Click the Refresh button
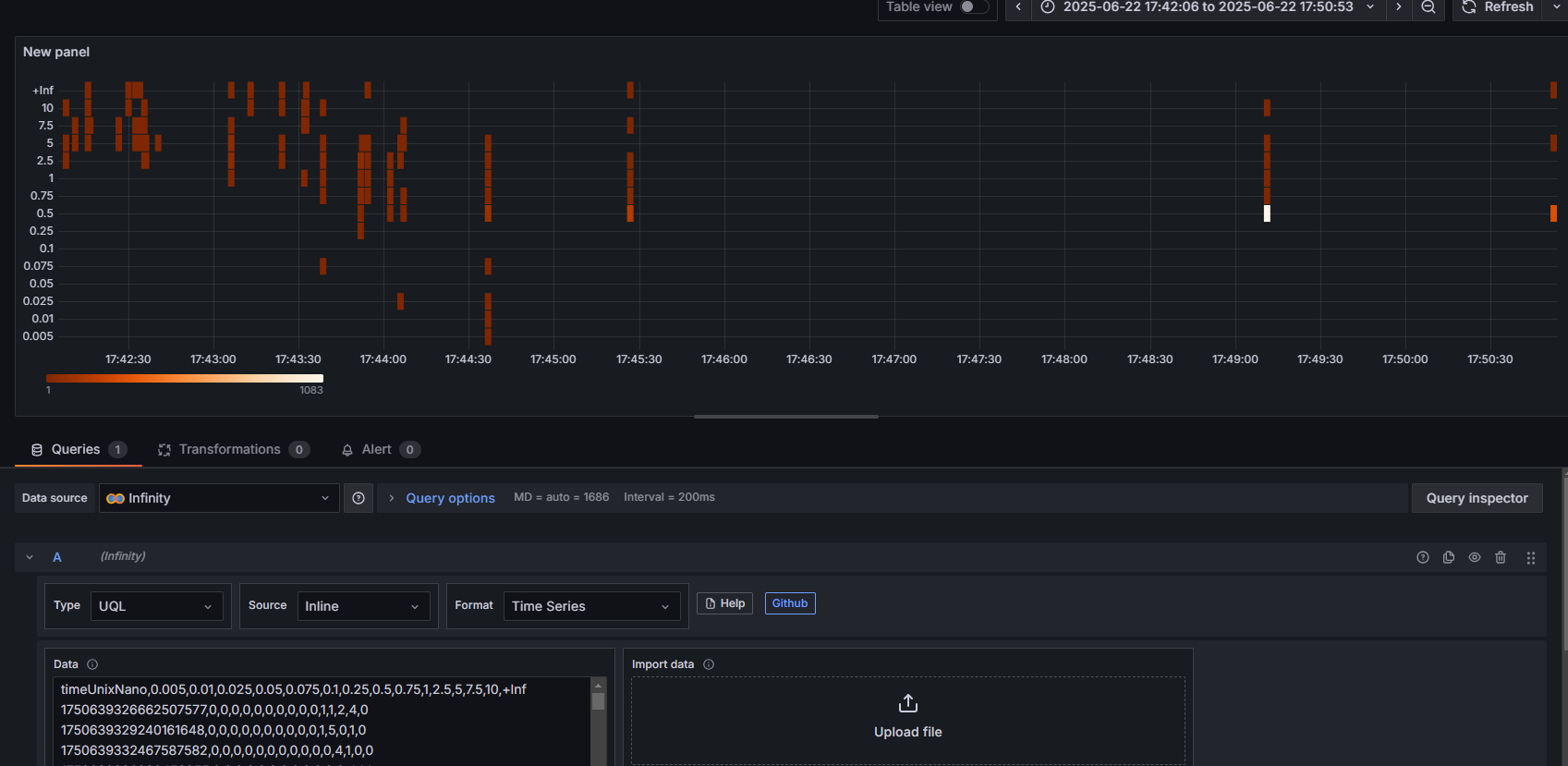This screenshot has height=766, width=1568. 1498,6
